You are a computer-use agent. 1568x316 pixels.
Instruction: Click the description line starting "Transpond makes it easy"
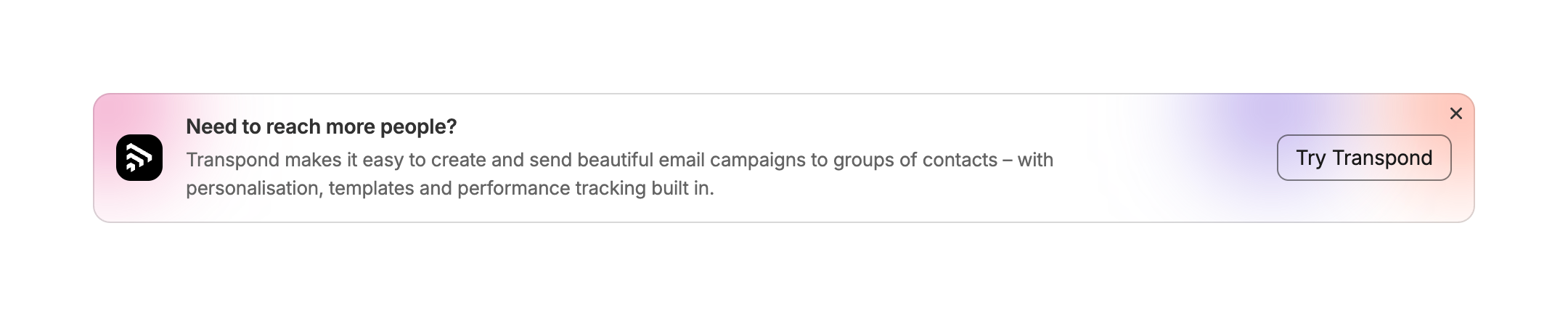[618, 160]
